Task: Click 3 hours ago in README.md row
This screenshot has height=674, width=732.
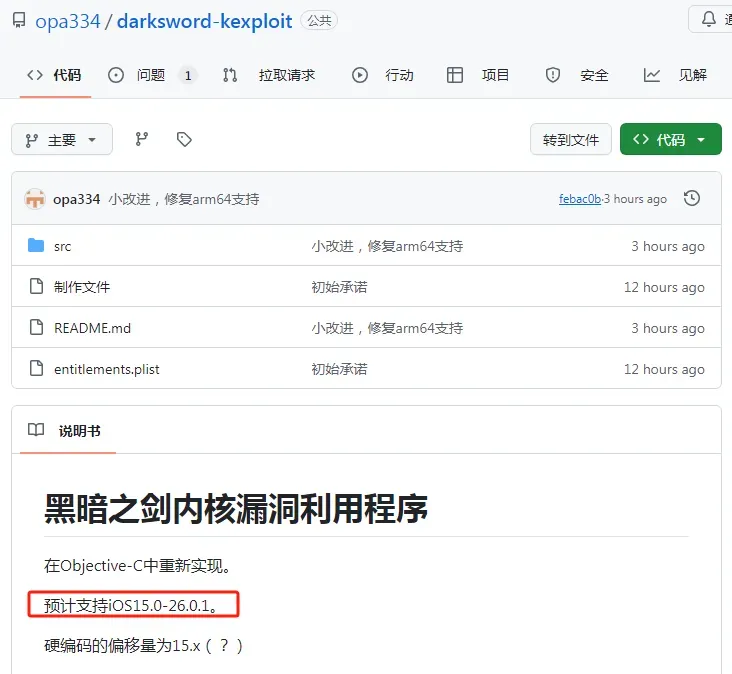Action: [x=668, y=328]
